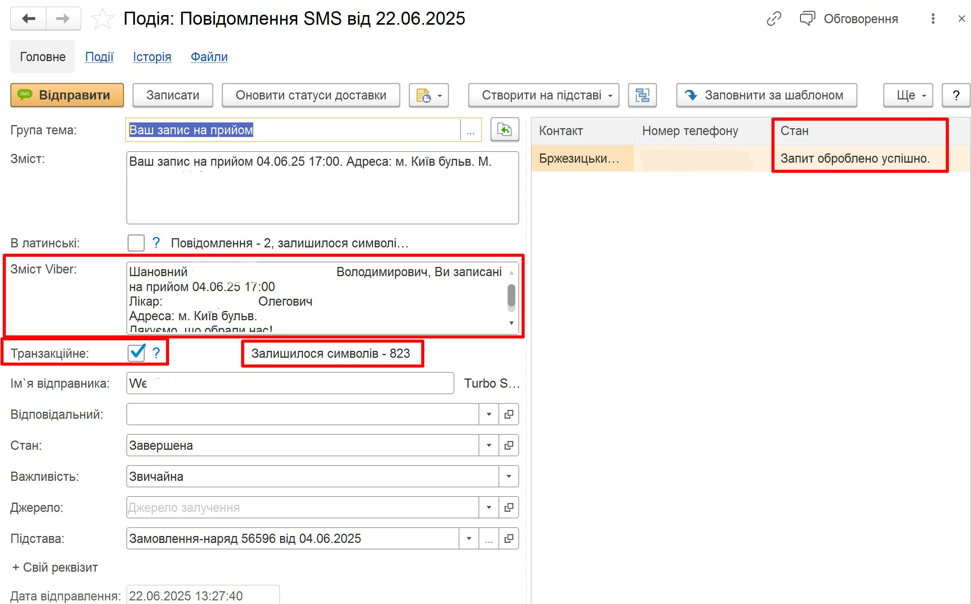
Task: Click the template insert icon beside Група тема
Action: click(505, 130)
